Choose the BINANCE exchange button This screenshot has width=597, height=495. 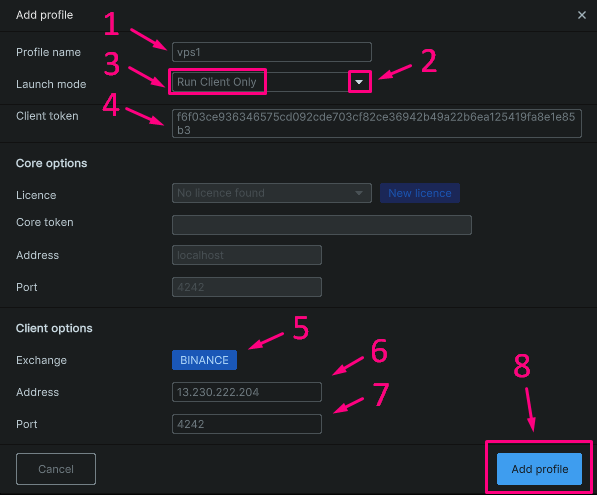pyautogui.click(x=204, y=360)
